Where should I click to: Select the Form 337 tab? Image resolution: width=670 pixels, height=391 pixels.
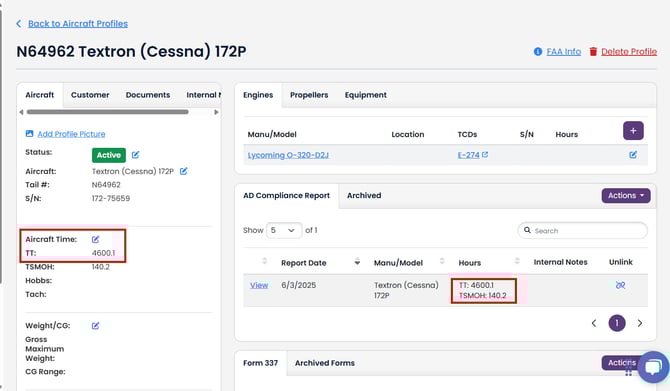point(261,363)
